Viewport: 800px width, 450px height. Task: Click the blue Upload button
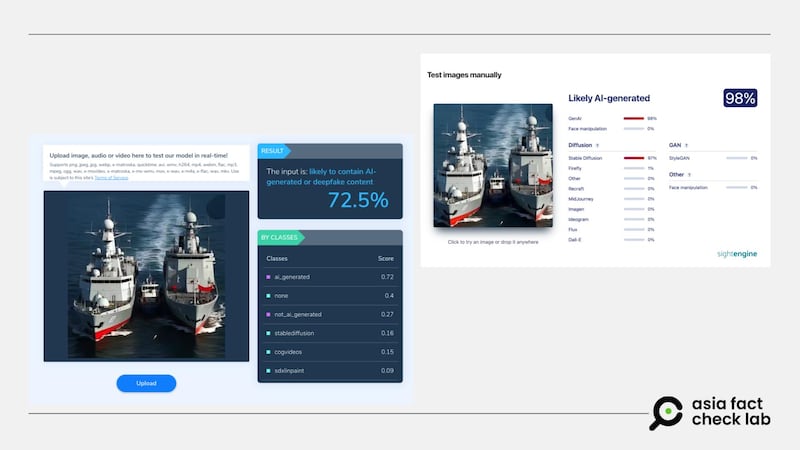pos(146,383)
